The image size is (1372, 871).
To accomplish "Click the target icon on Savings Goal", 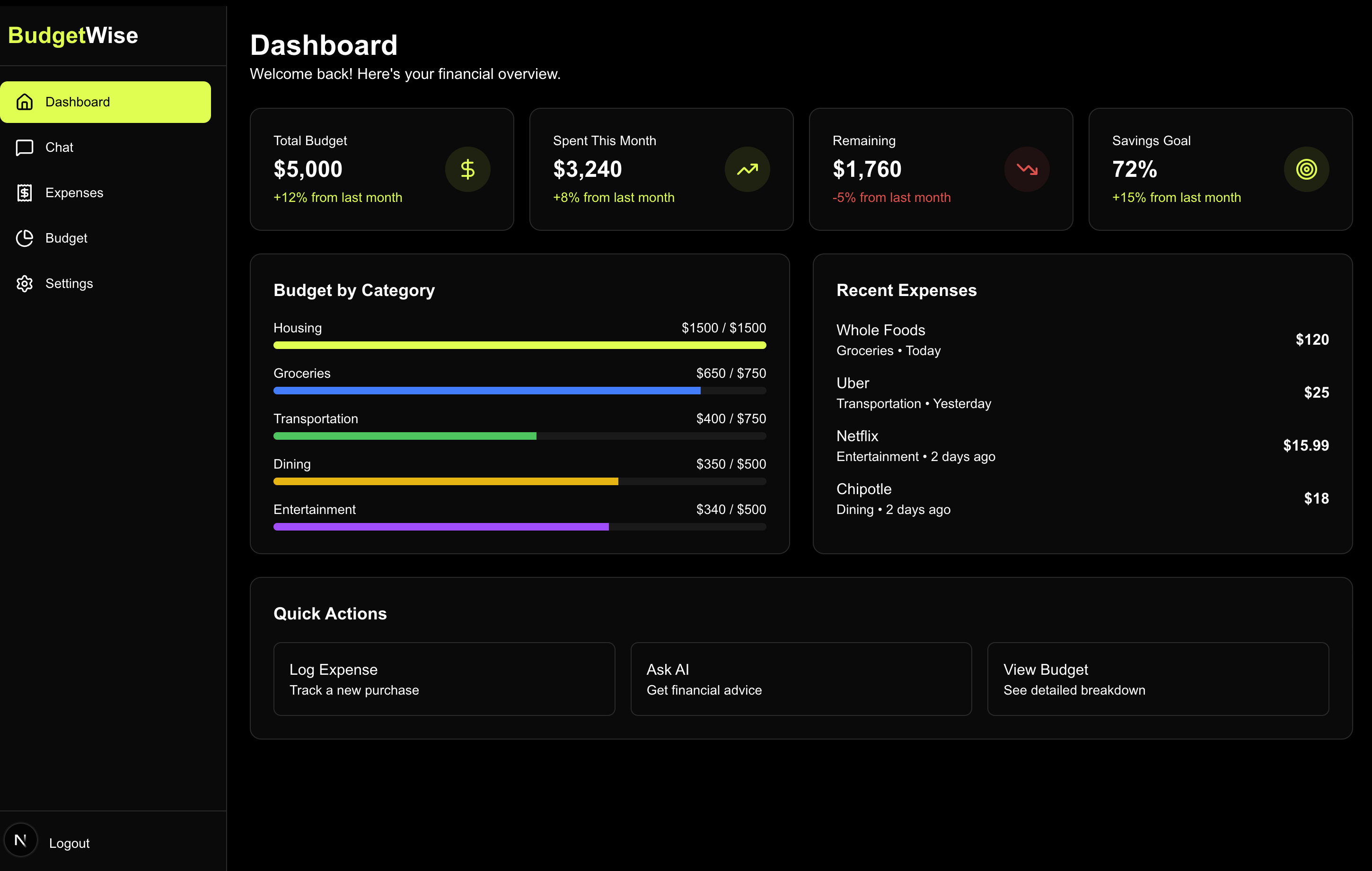I will pyautogui.click(x=1306, y=169).
